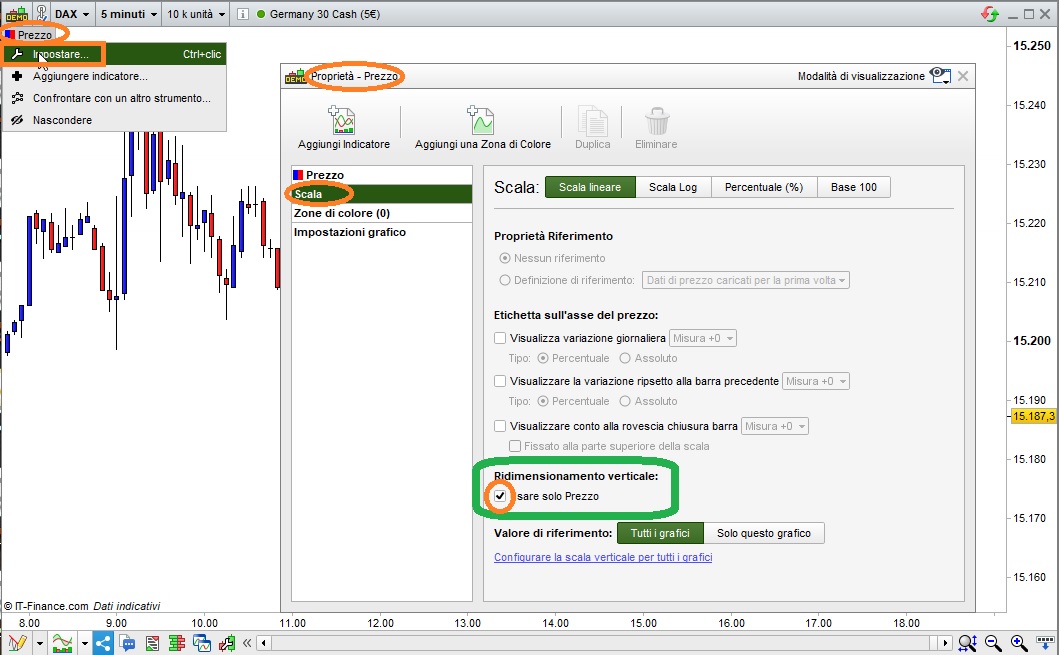Choose Impostare... from context menu
Screen dimensions: 1059x655
[x=114, y=54]
